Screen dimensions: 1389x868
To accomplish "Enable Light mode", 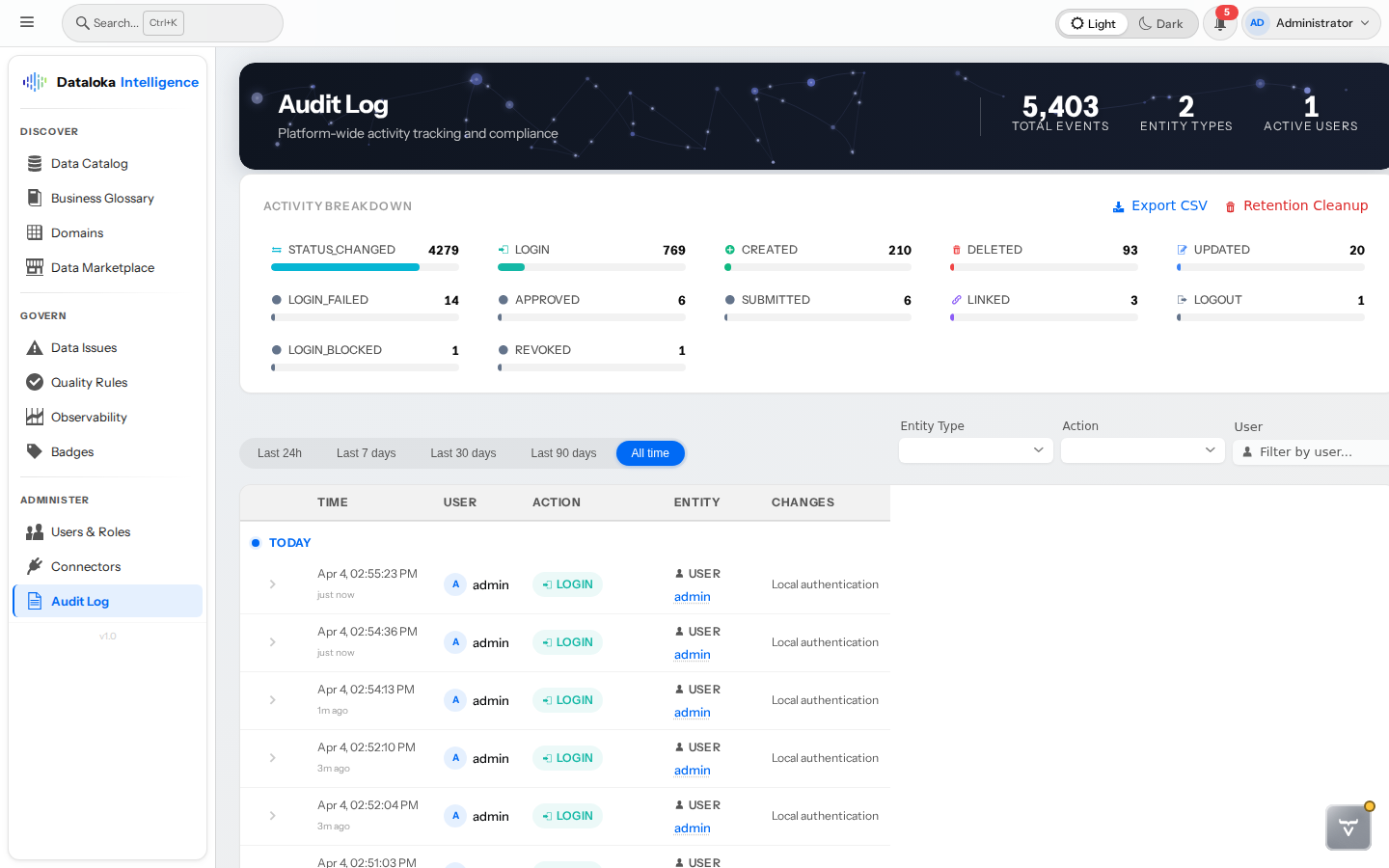I will pos(1092,22).
